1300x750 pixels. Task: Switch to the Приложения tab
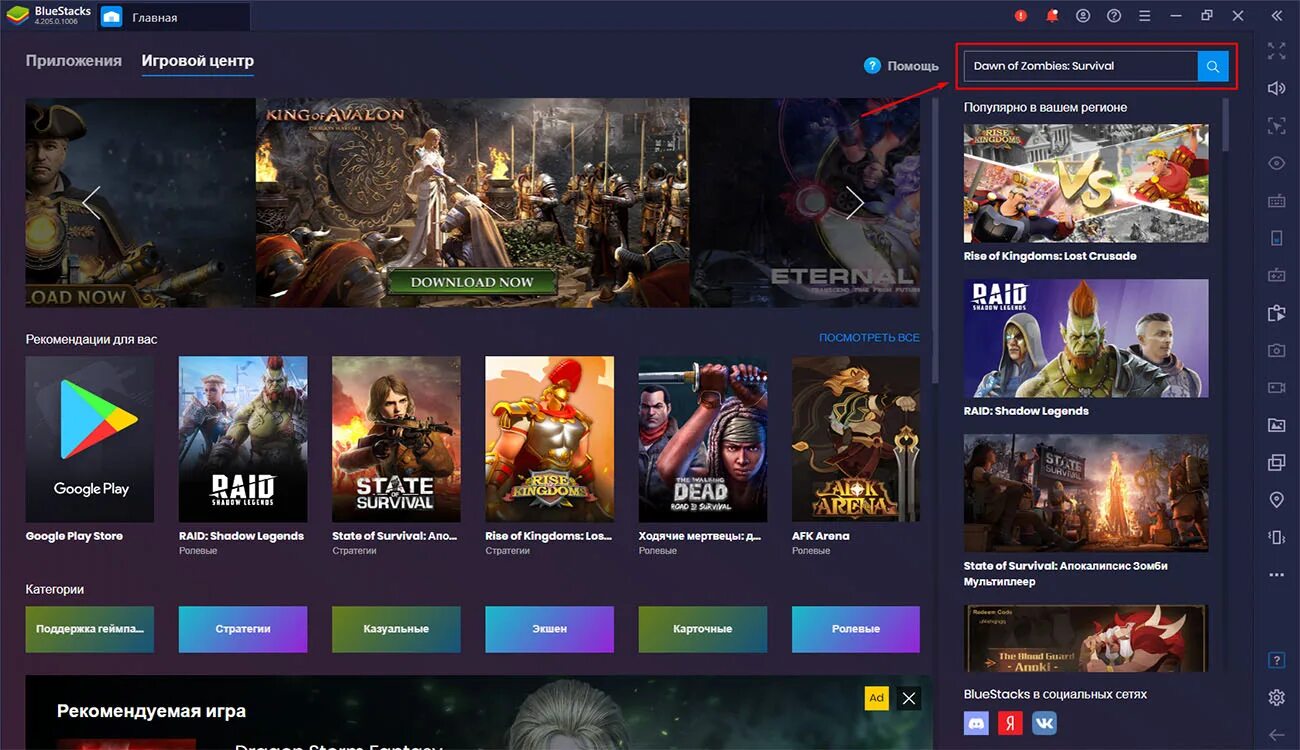tap(74, 60)
